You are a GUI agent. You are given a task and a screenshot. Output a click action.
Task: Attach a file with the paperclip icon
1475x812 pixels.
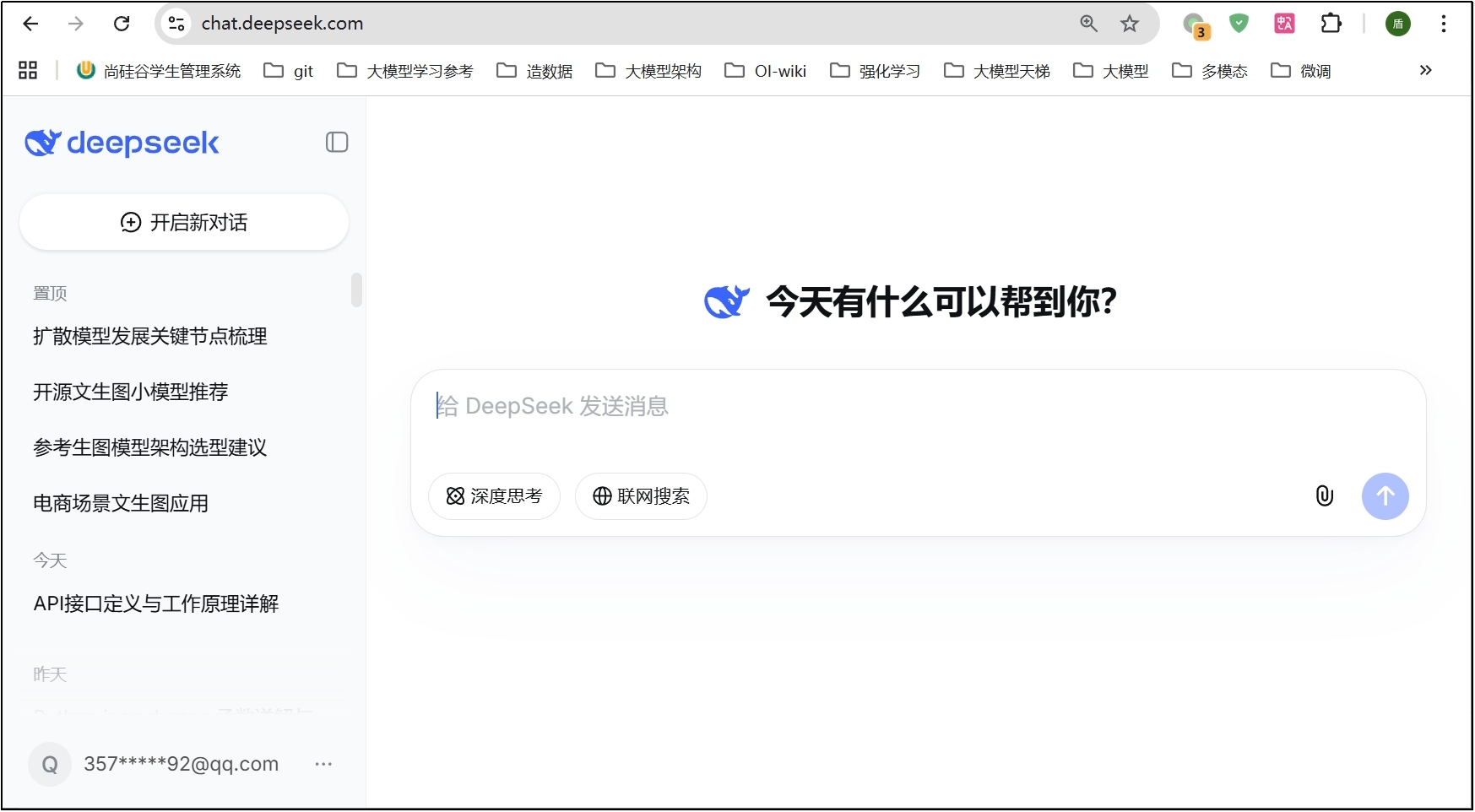[x=1325, y=496]
